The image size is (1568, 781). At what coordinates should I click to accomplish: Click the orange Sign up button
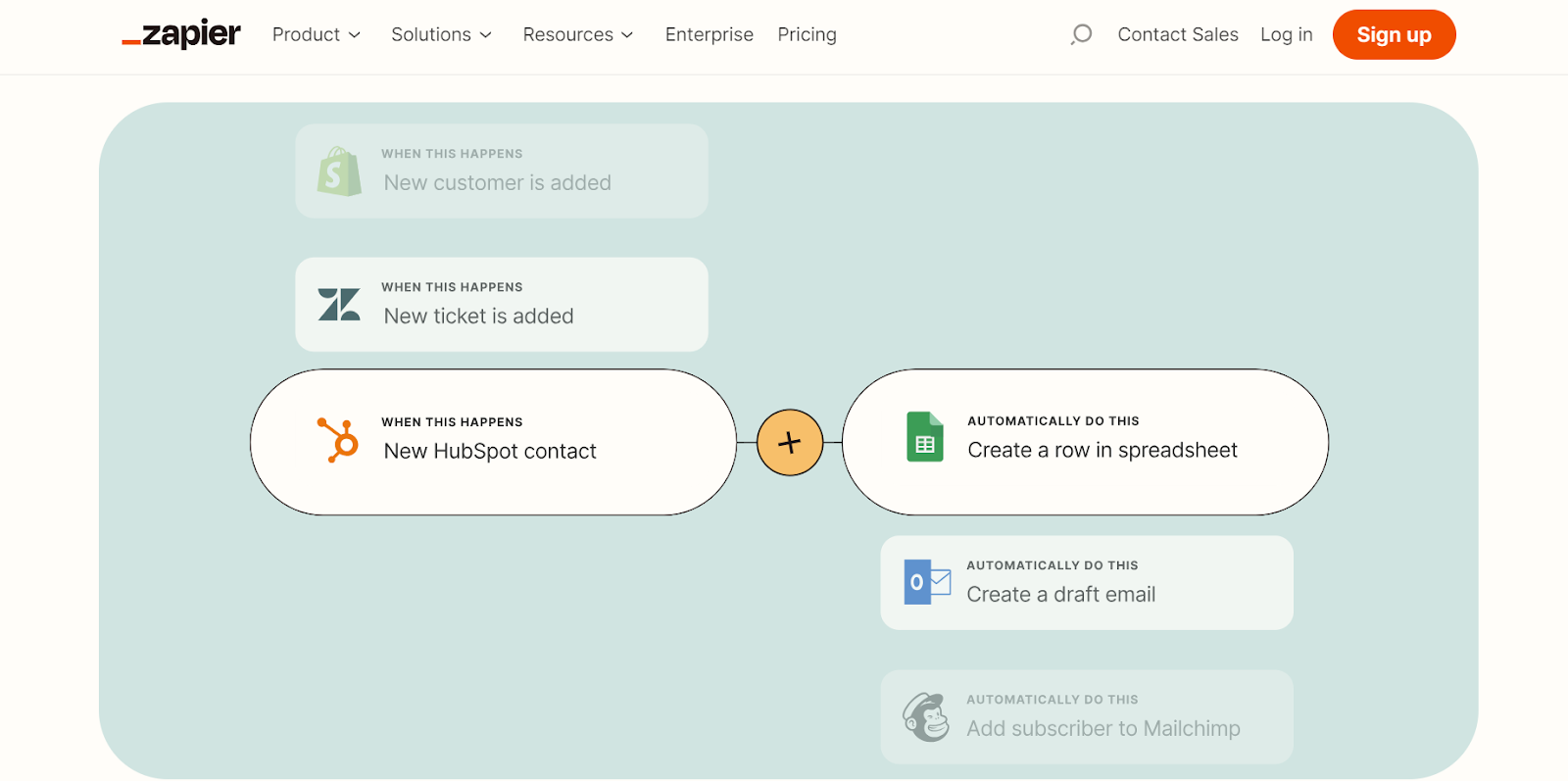(x=1394, y=34)
